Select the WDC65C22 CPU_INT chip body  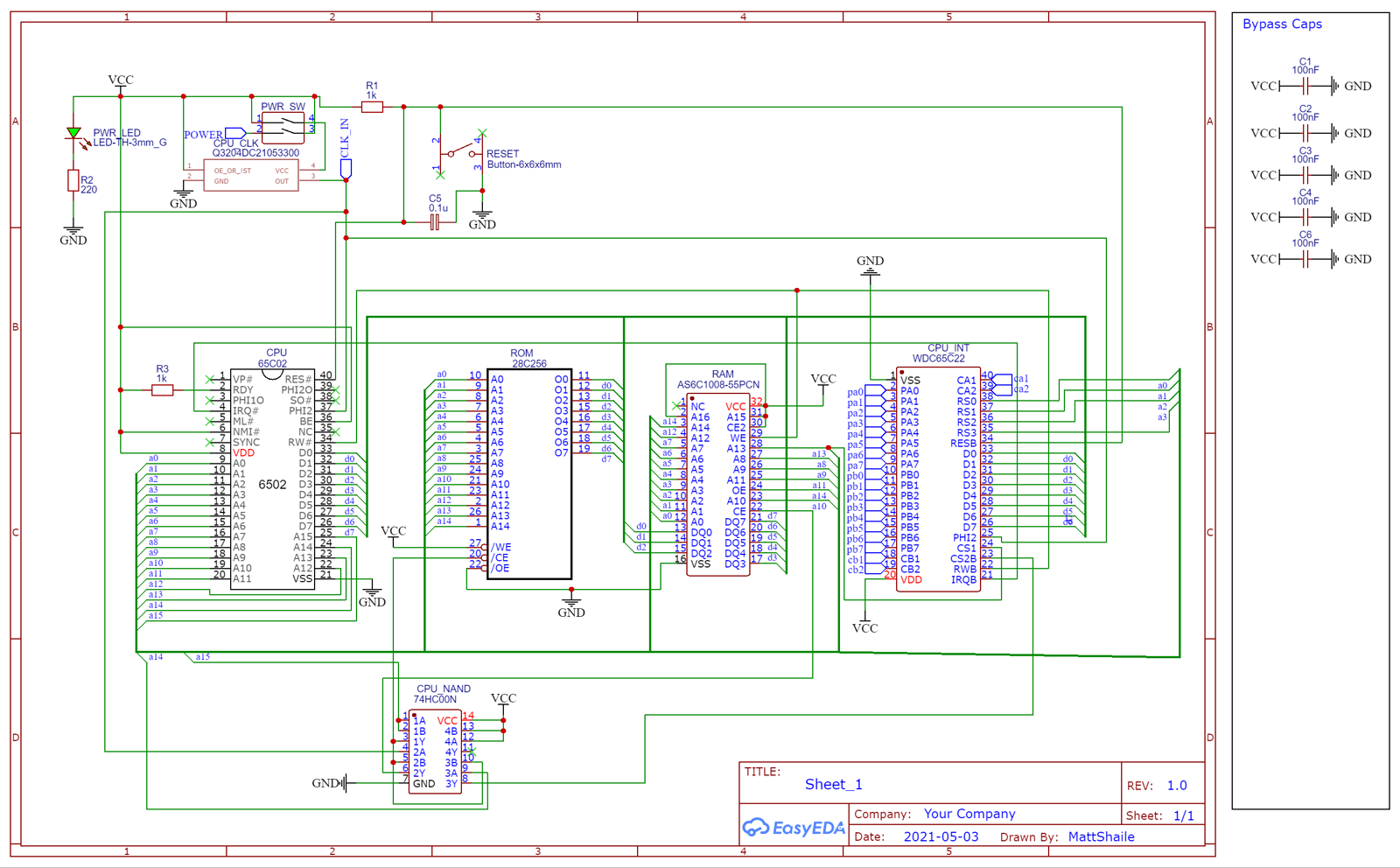(x=938, y=479)
